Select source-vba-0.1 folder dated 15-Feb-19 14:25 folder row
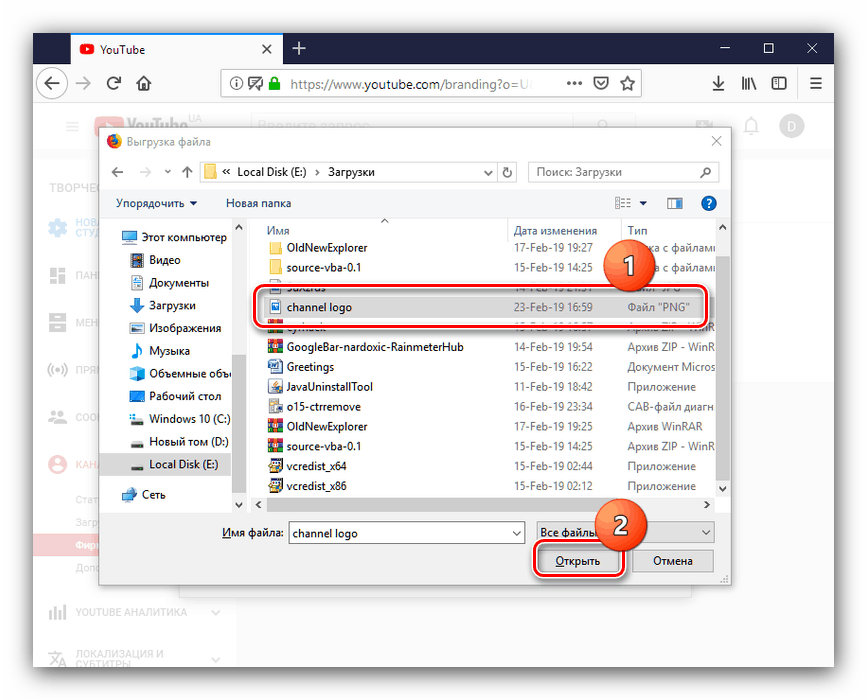 [x=489, y=268]
